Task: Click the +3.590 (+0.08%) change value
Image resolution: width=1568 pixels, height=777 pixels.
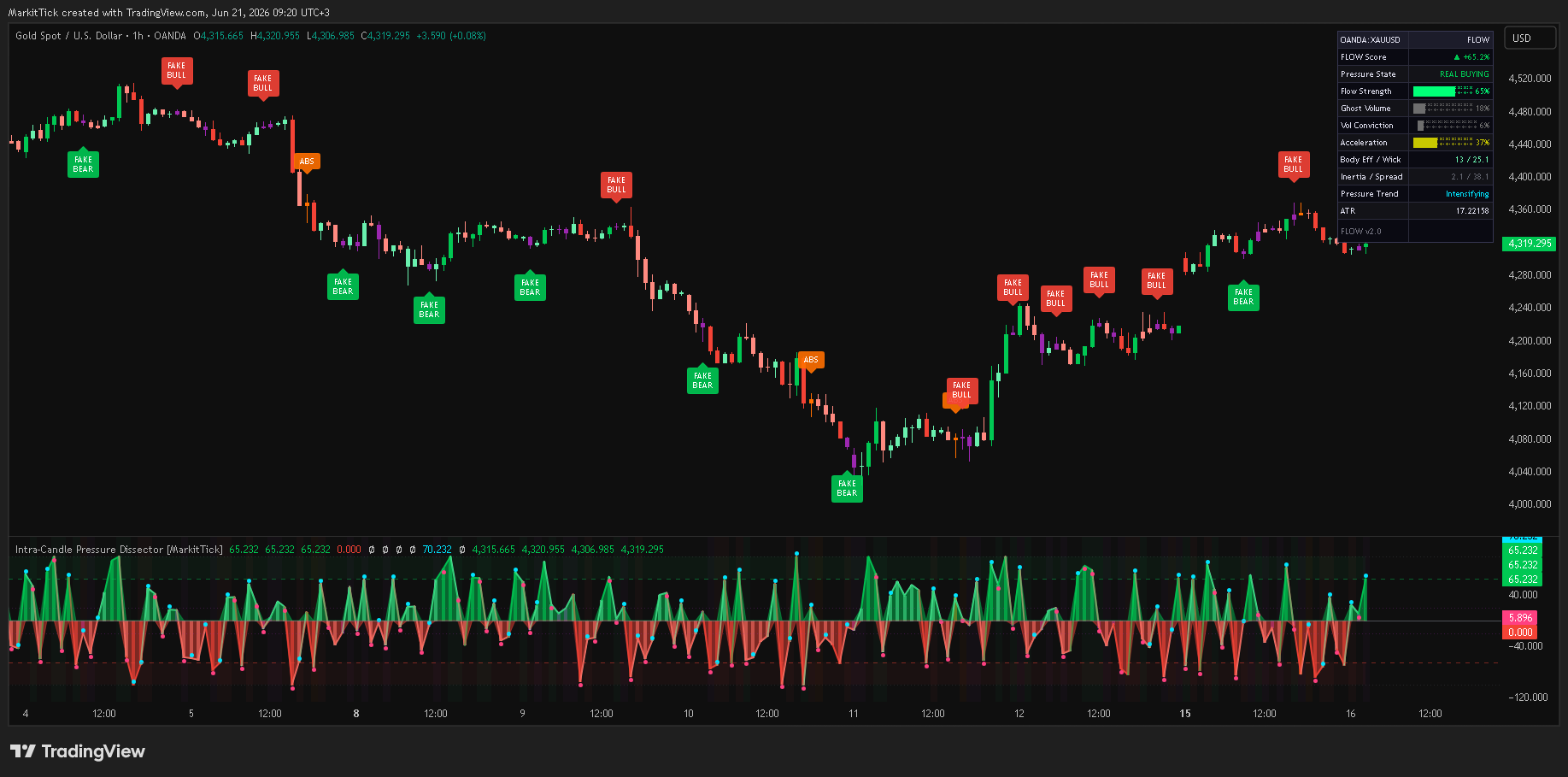Action: click(x=451, y=36)
